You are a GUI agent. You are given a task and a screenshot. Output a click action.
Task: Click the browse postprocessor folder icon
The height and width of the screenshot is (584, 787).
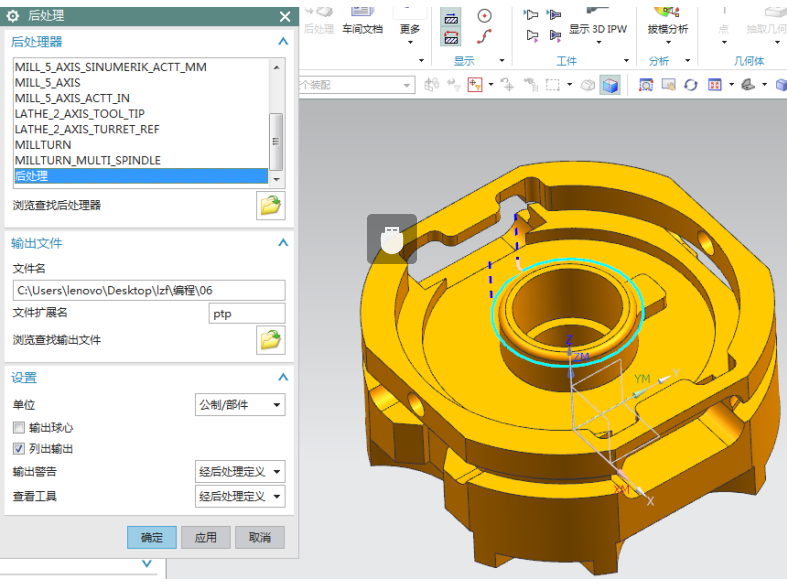coord(271,206)
